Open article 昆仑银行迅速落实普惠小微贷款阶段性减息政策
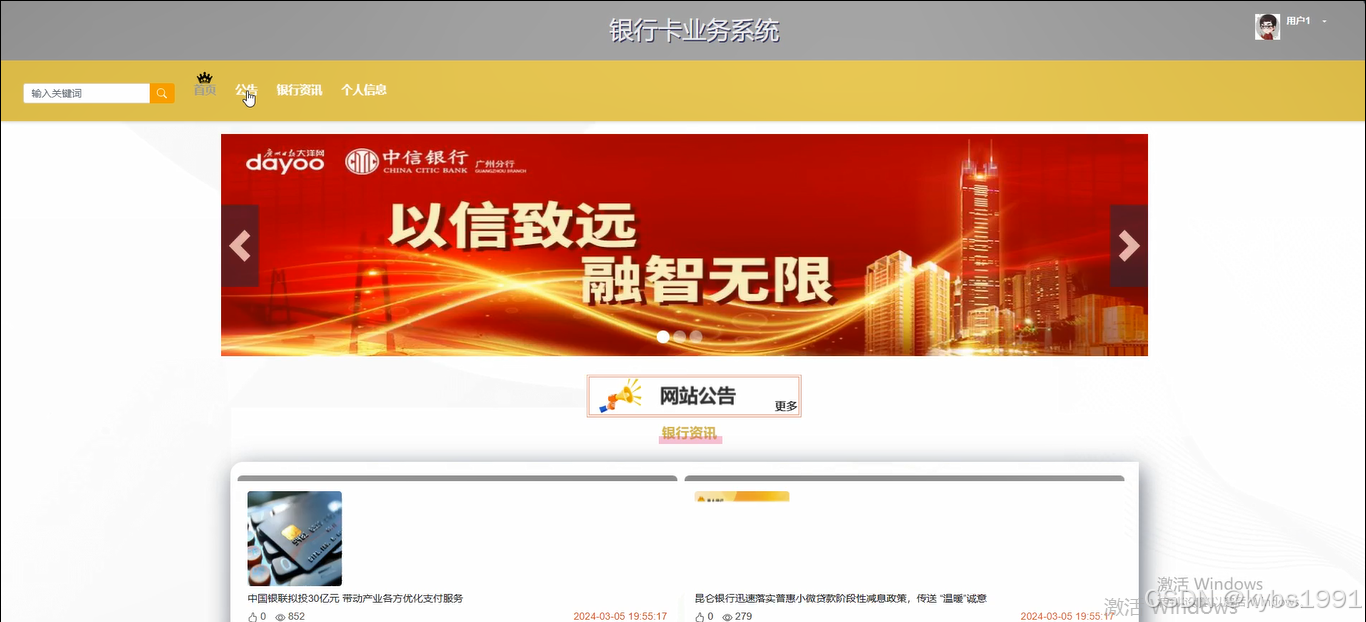 pyautogui.click(x=841, y=598)
